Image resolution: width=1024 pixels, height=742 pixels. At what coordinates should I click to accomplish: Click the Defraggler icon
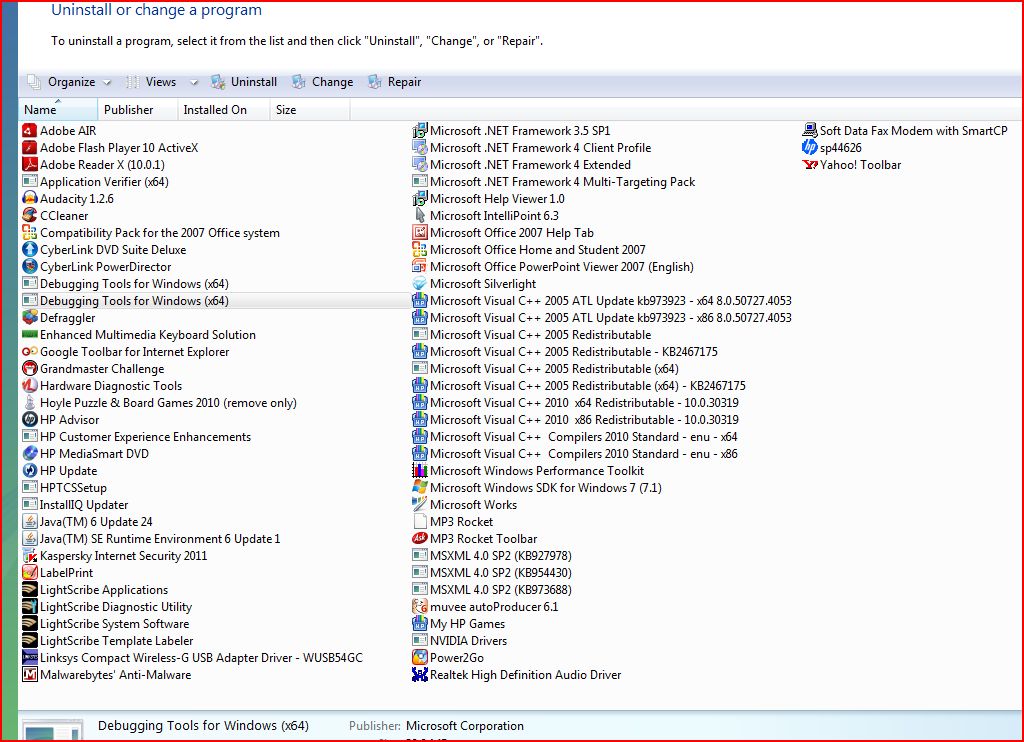pos(29,317)
